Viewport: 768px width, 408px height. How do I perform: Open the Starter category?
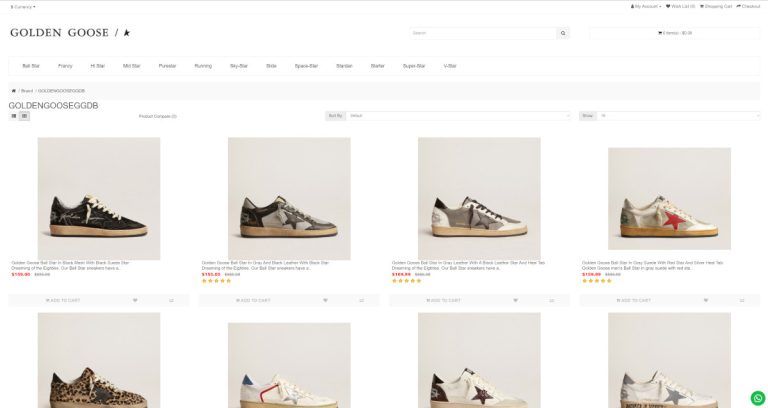point(378,66)
